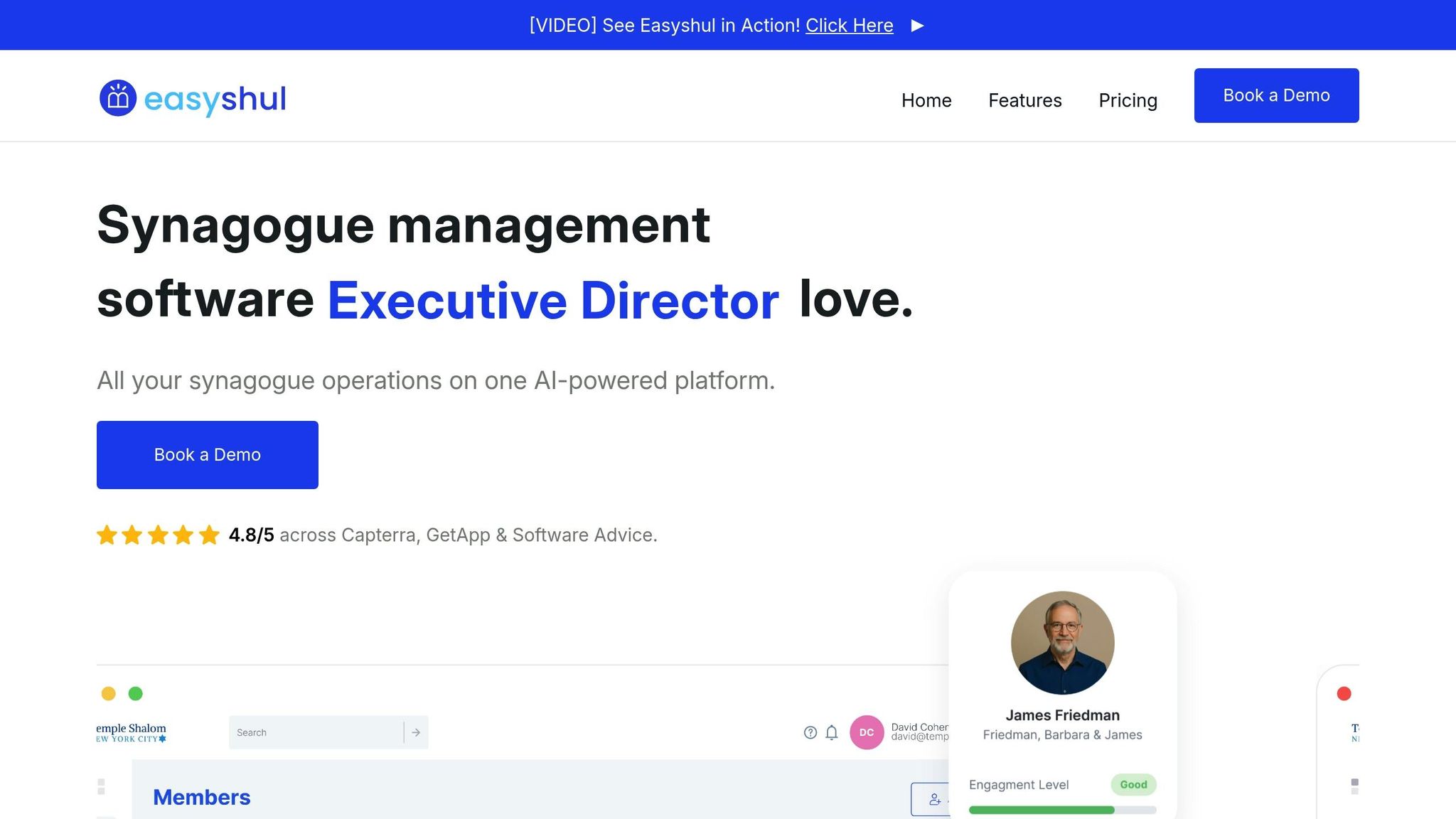The image size is (1456, 819).
Task: Click Book a Demo in the header
Action: 1275,95
